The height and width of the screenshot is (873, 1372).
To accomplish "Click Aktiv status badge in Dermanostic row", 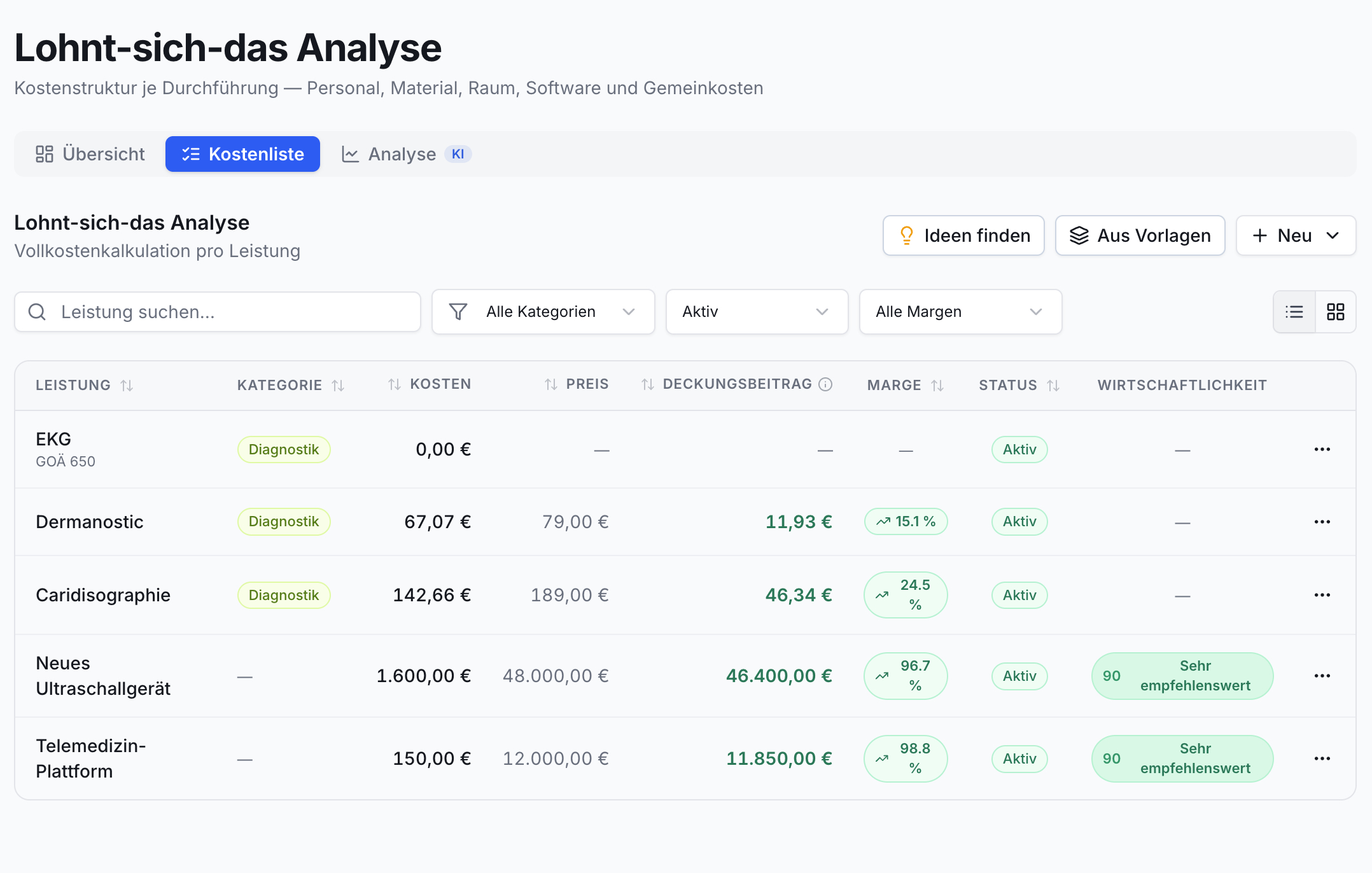I will (x=1019, y=522).
